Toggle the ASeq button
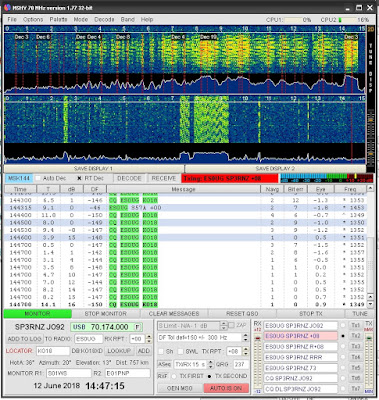This screenshot has height=400, width=379. 164,364
